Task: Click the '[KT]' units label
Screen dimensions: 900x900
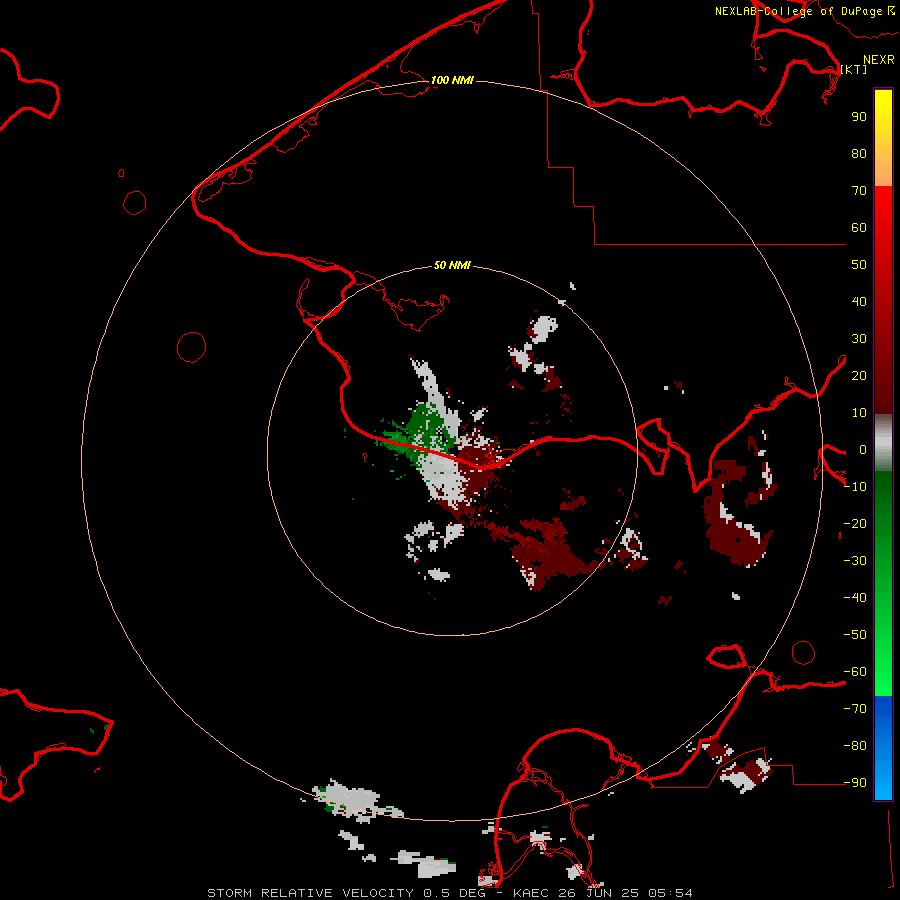Action: (854, 69)
